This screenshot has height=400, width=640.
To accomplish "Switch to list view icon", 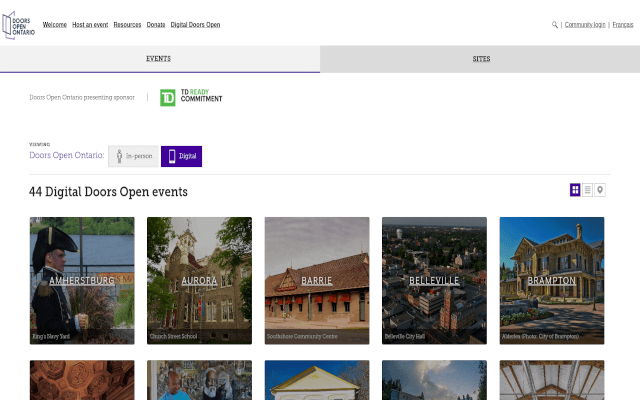I will point(588,190).
